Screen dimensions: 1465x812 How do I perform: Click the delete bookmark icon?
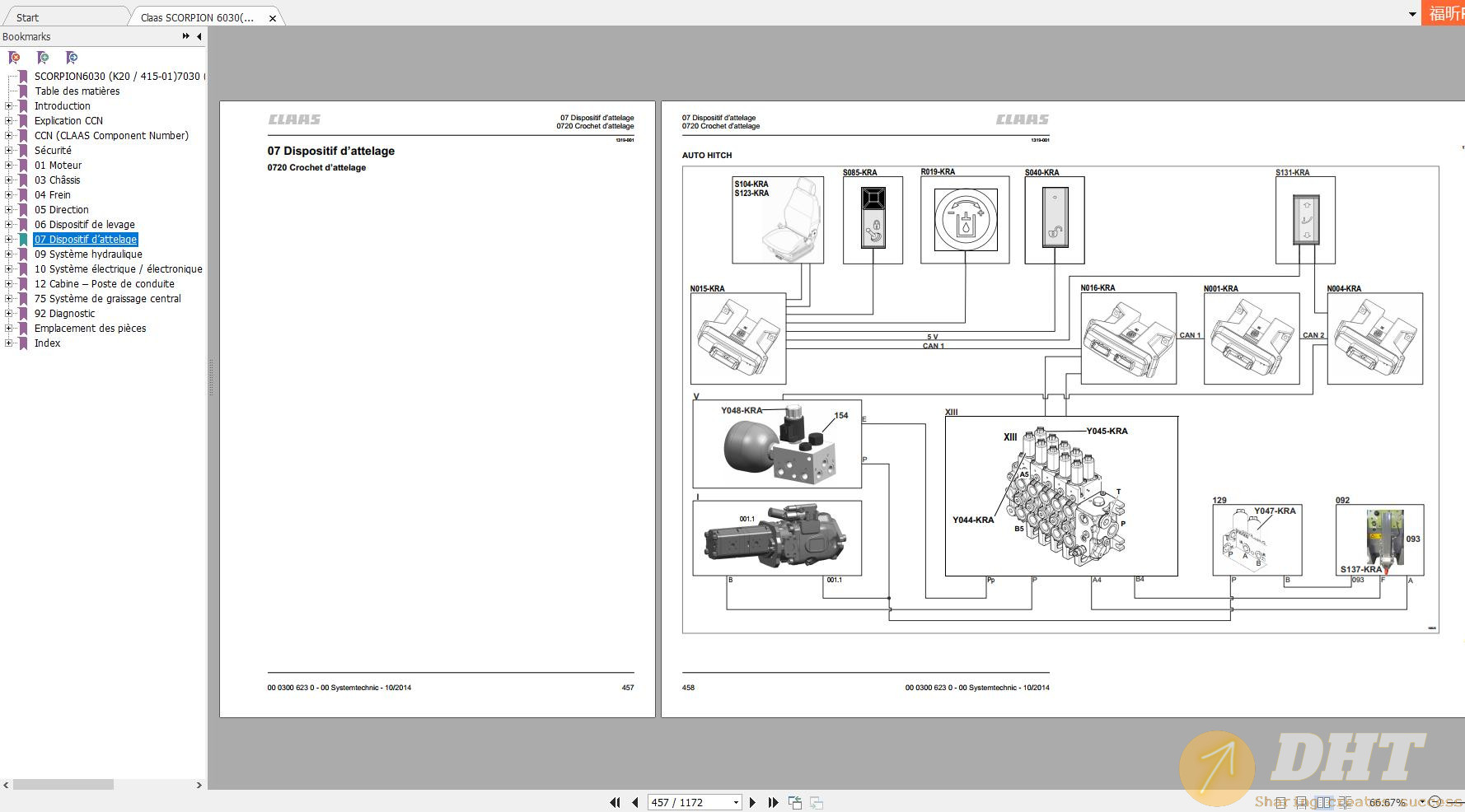point(14,58)
